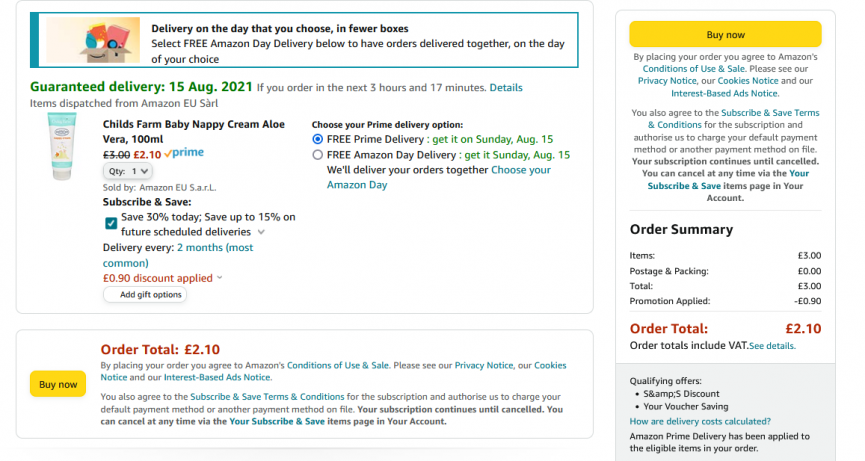Click the Amazon Day delivery box illustration

pos(93,40)
